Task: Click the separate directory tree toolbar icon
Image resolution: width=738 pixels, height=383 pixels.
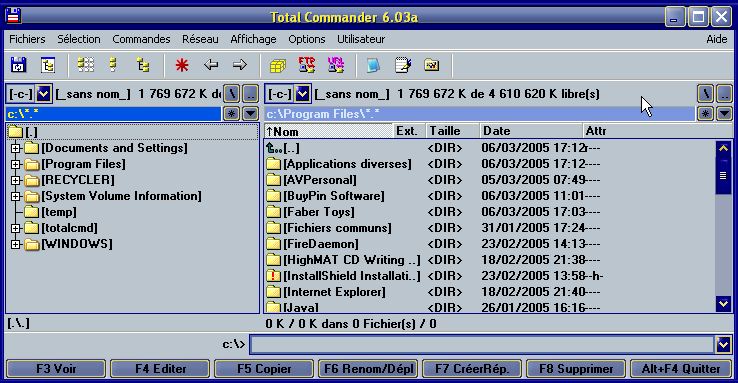Action: pyautogui.click(x=48, y=65)
